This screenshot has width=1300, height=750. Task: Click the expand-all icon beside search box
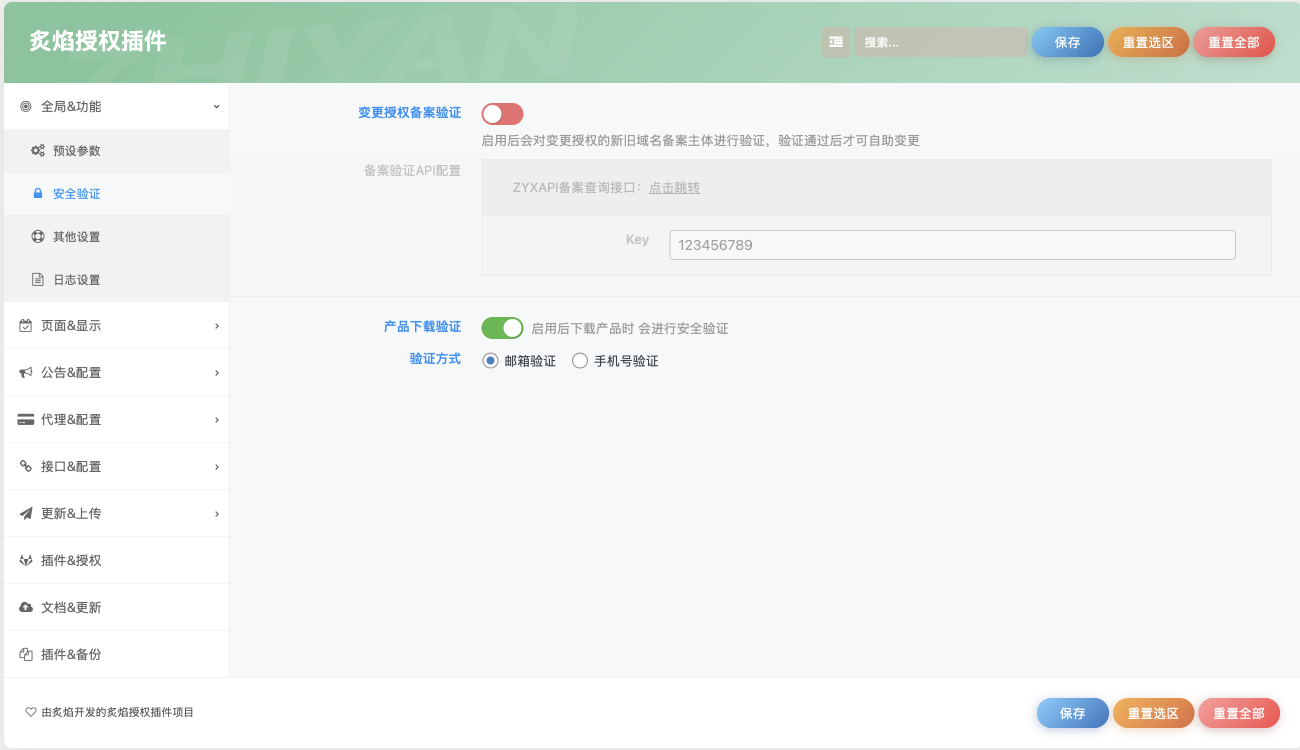pos(836,42)
